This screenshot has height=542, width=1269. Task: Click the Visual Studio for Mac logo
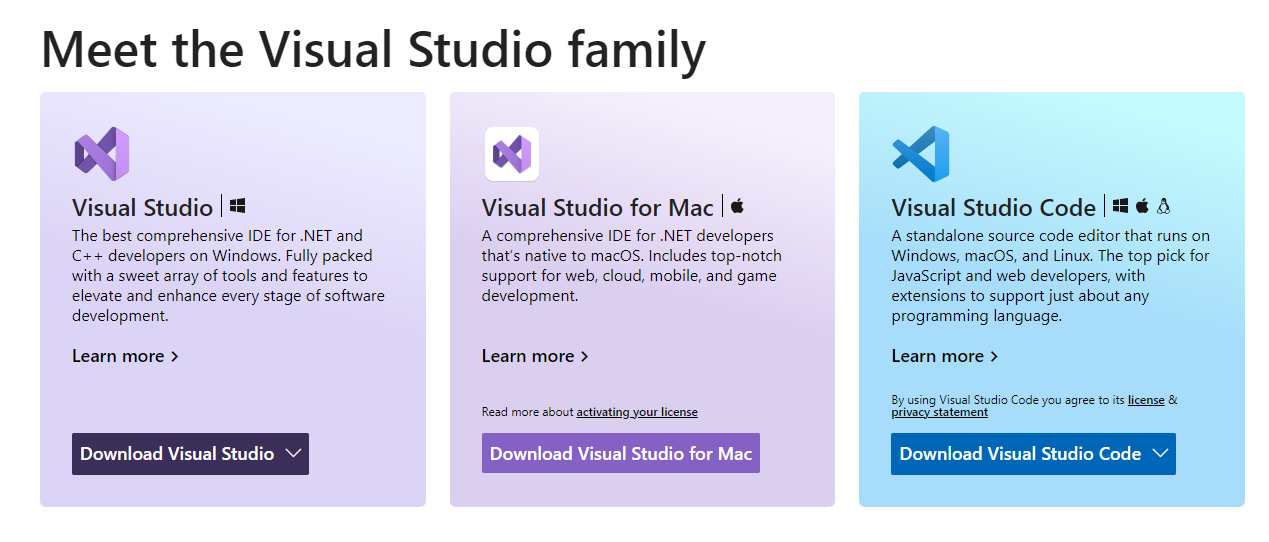click(x=512, y=154)
